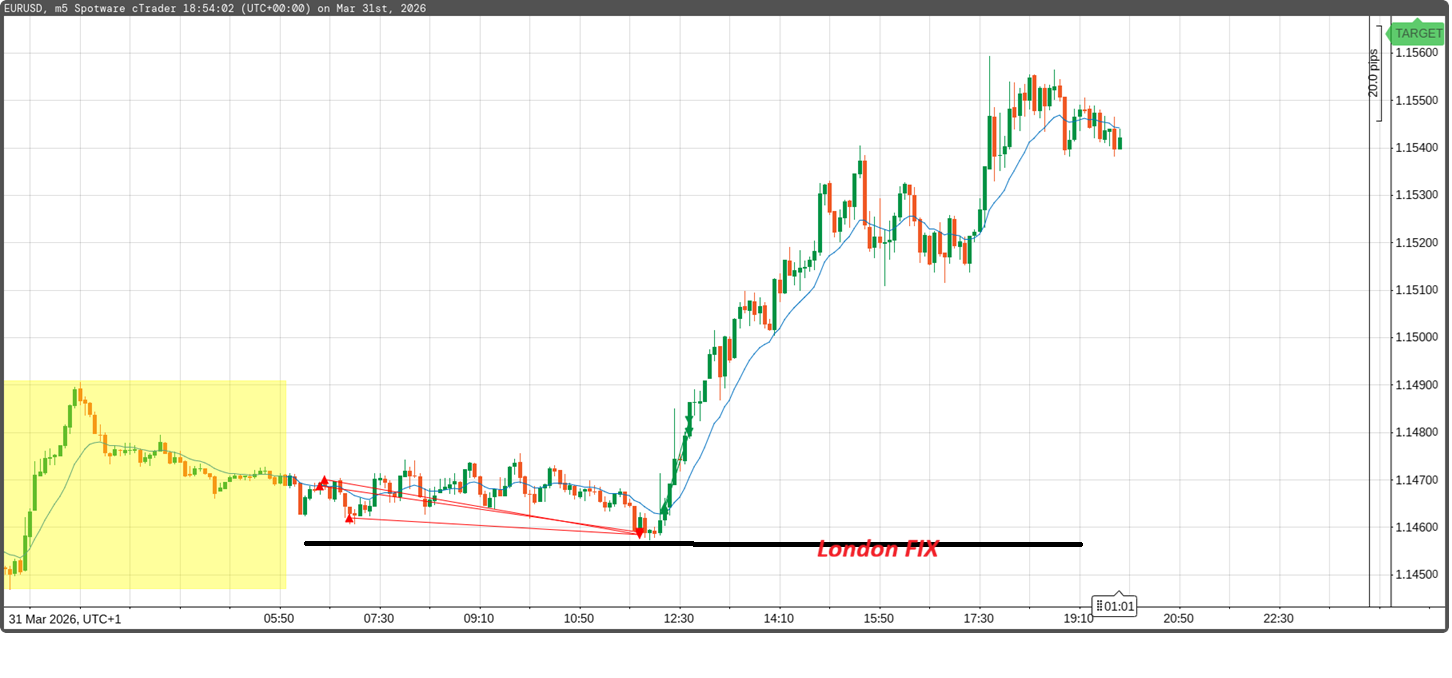Select the 01:01 bar countdown label
This screenshot has height=678, width=1452.
[x=1118, y=606]
